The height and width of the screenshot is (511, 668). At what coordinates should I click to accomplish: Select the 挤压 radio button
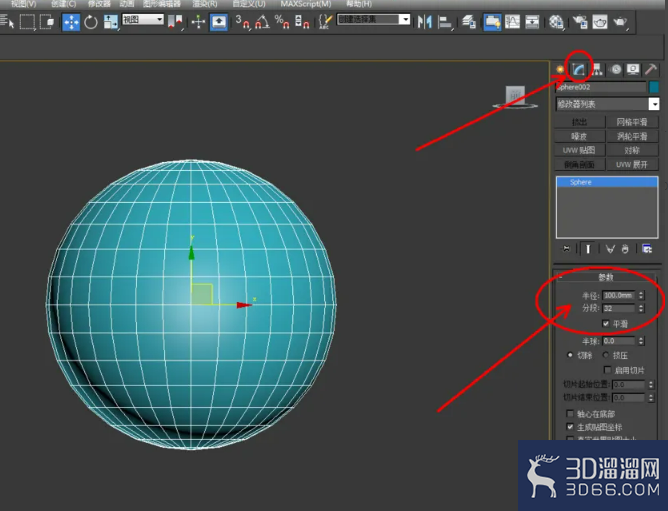click(606, 355)
